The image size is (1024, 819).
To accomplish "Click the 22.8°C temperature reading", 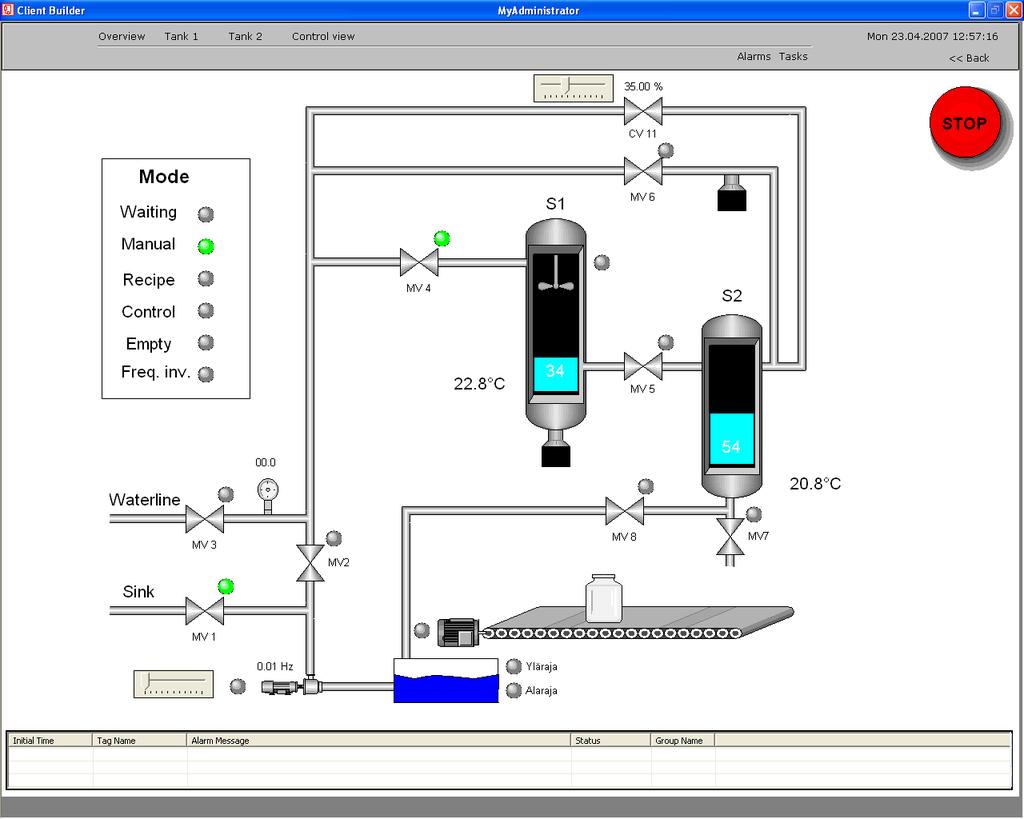I will (479, 384).
